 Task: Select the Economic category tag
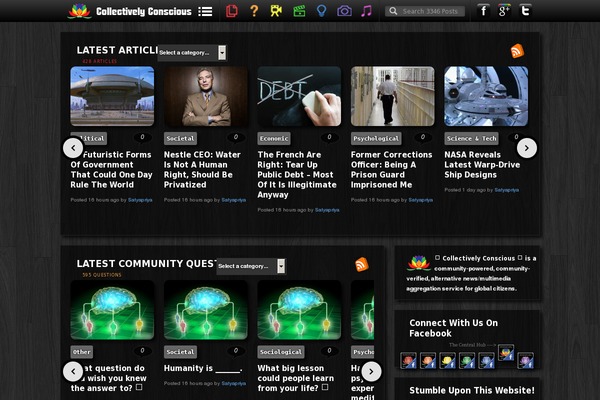coord(274,139)
